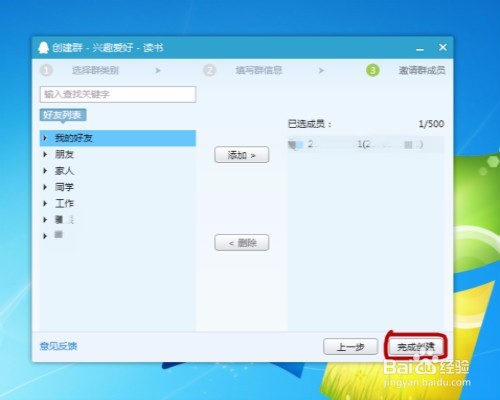Expand the 家人 group arrow
500x400 pixels.
[x=45, y=171]
